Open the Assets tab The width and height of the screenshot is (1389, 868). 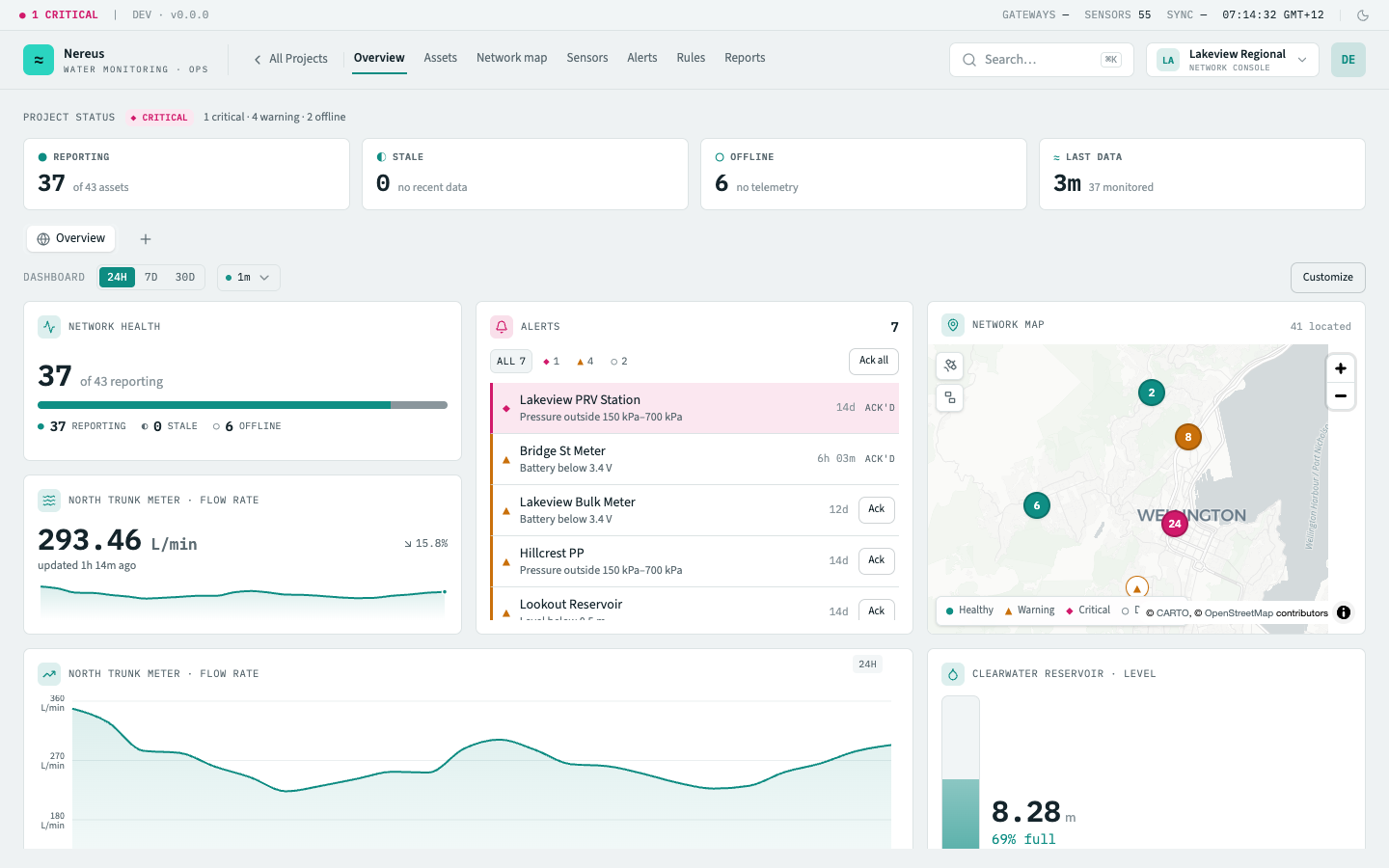tap(441, 58)
